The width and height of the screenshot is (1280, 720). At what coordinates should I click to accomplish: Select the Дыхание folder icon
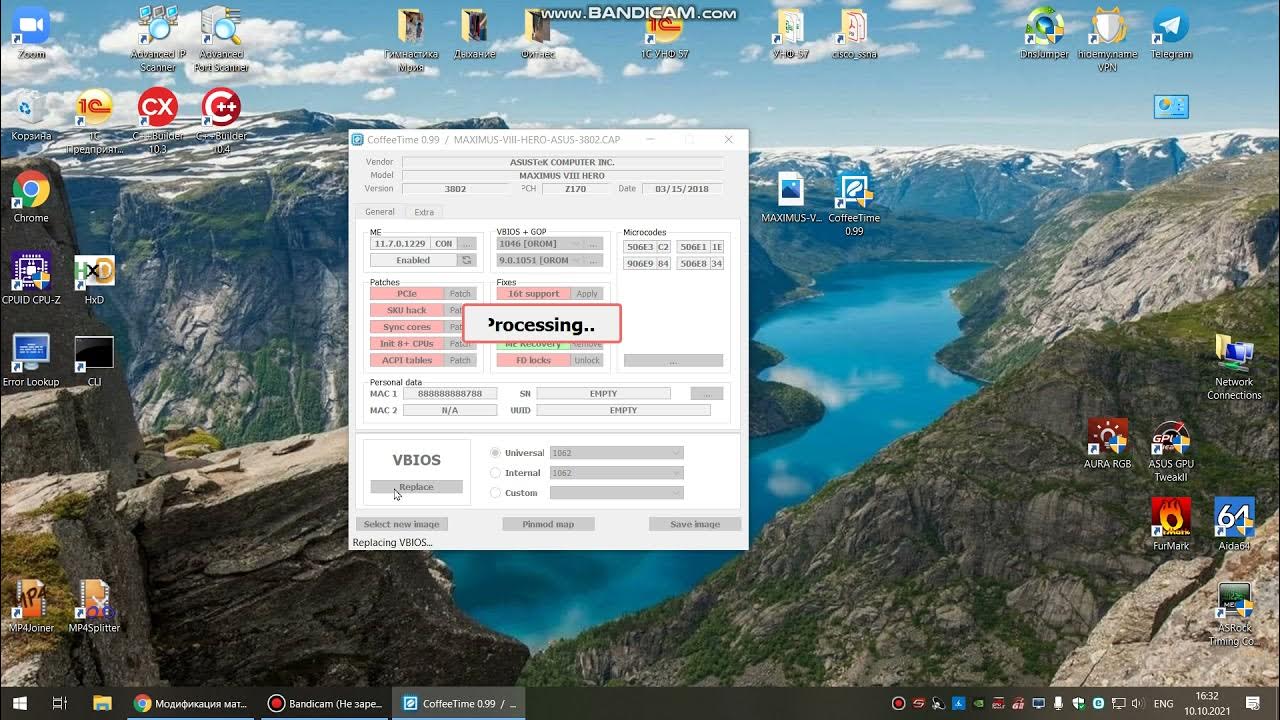(x=474, y=33)
